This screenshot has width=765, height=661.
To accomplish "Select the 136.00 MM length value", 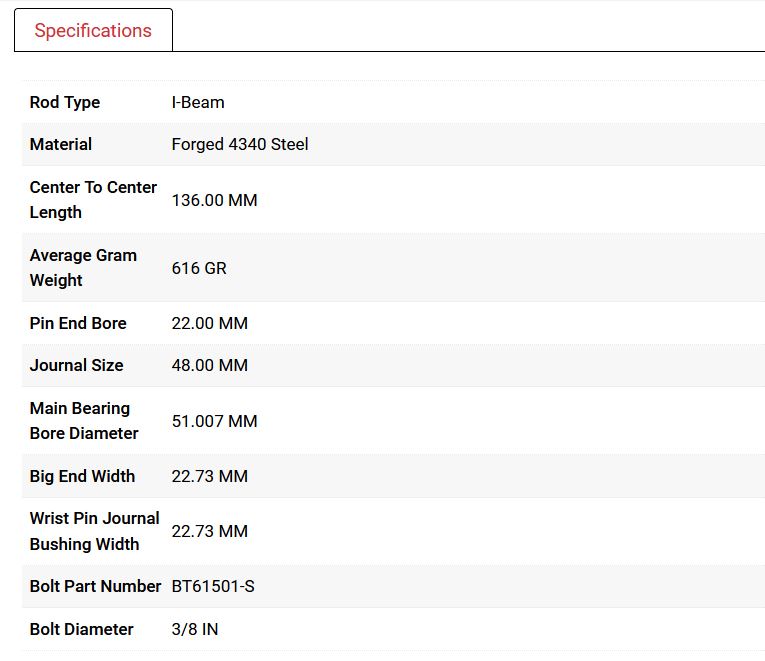I will click(215, 200).
